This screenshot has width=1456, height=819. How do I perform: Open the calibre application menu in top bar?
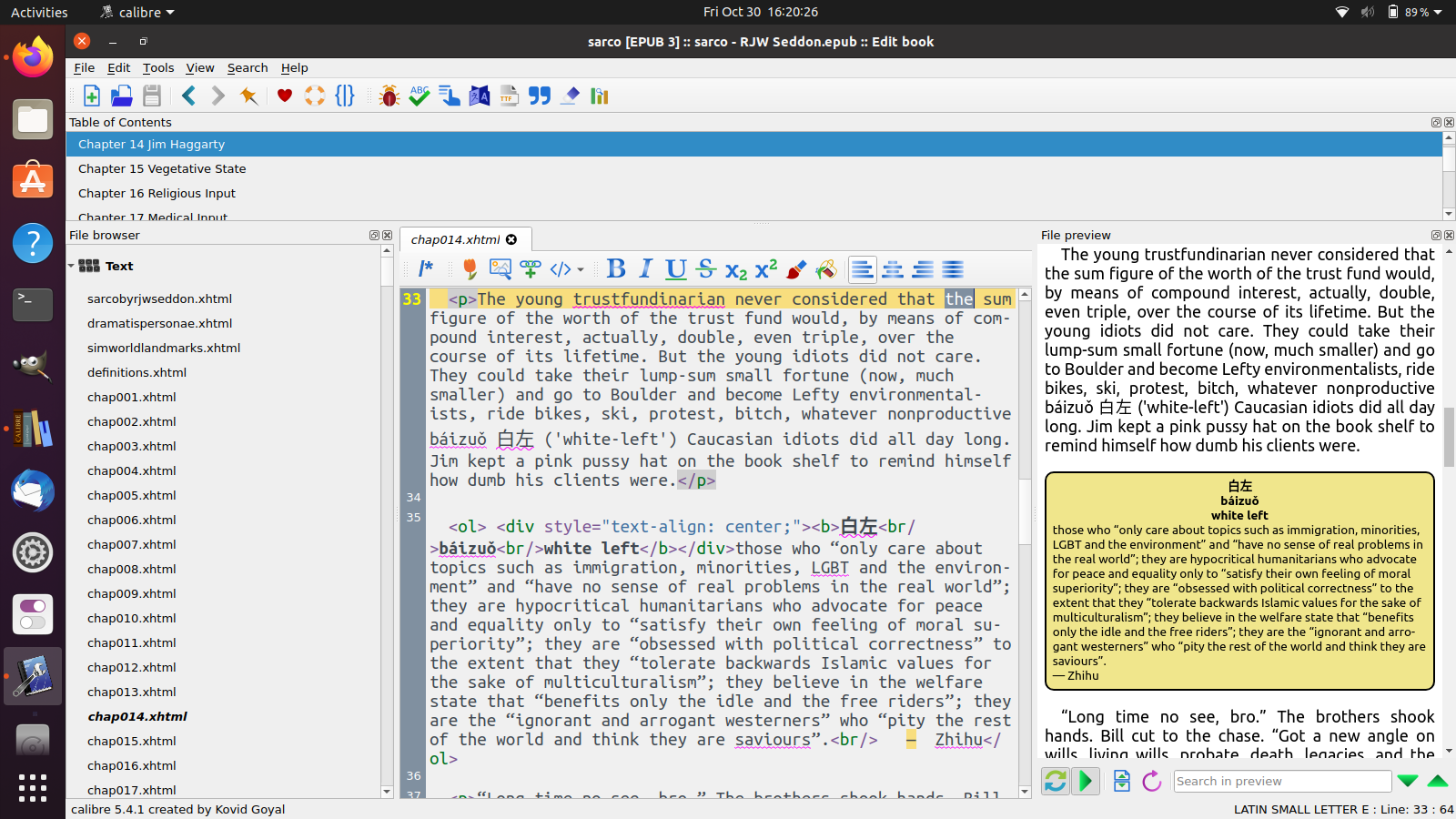(x=137, y=12)
